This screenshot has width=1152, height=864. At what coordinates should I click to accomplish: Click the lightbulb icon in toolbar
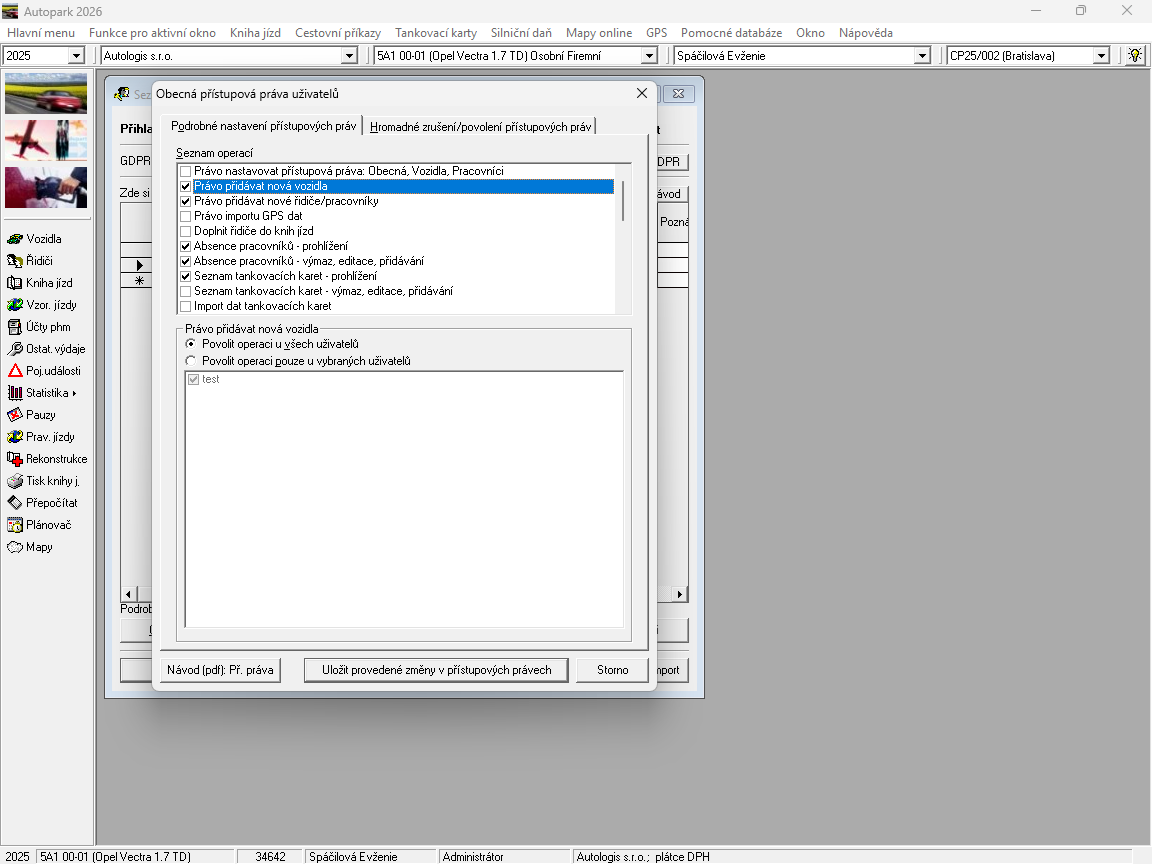click(1135, 56)
